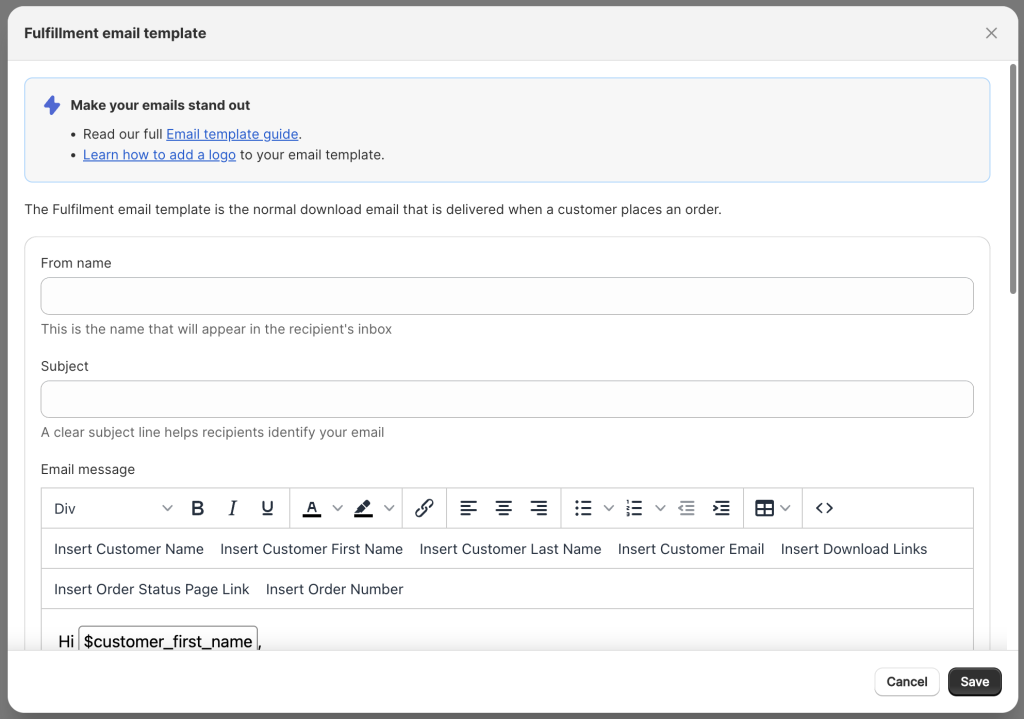The image size is (1024, 719).
Task: Increase indent in the email message
Action: coord(721,508)
